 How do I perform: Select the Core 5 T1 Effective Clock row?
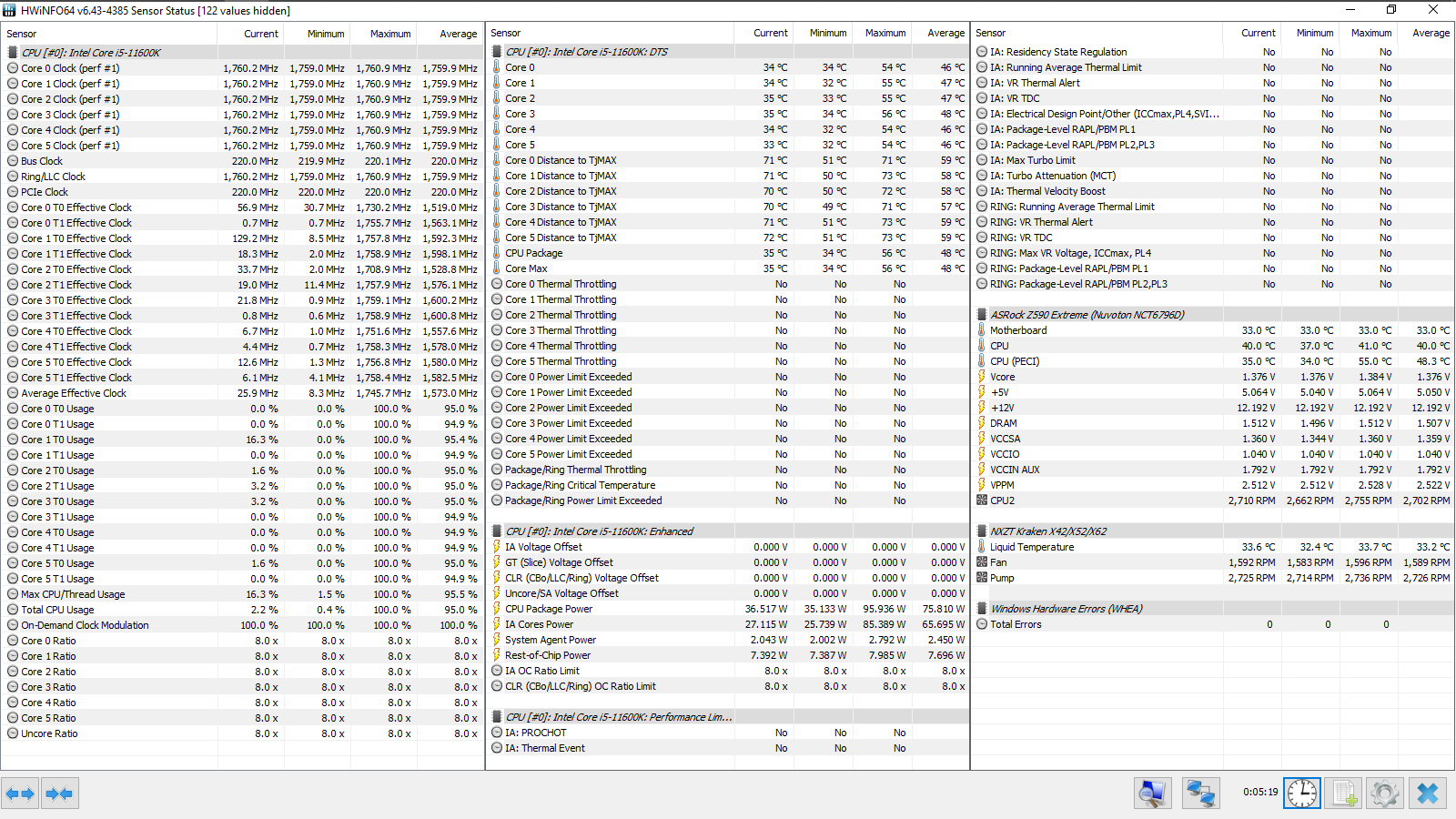242,378
